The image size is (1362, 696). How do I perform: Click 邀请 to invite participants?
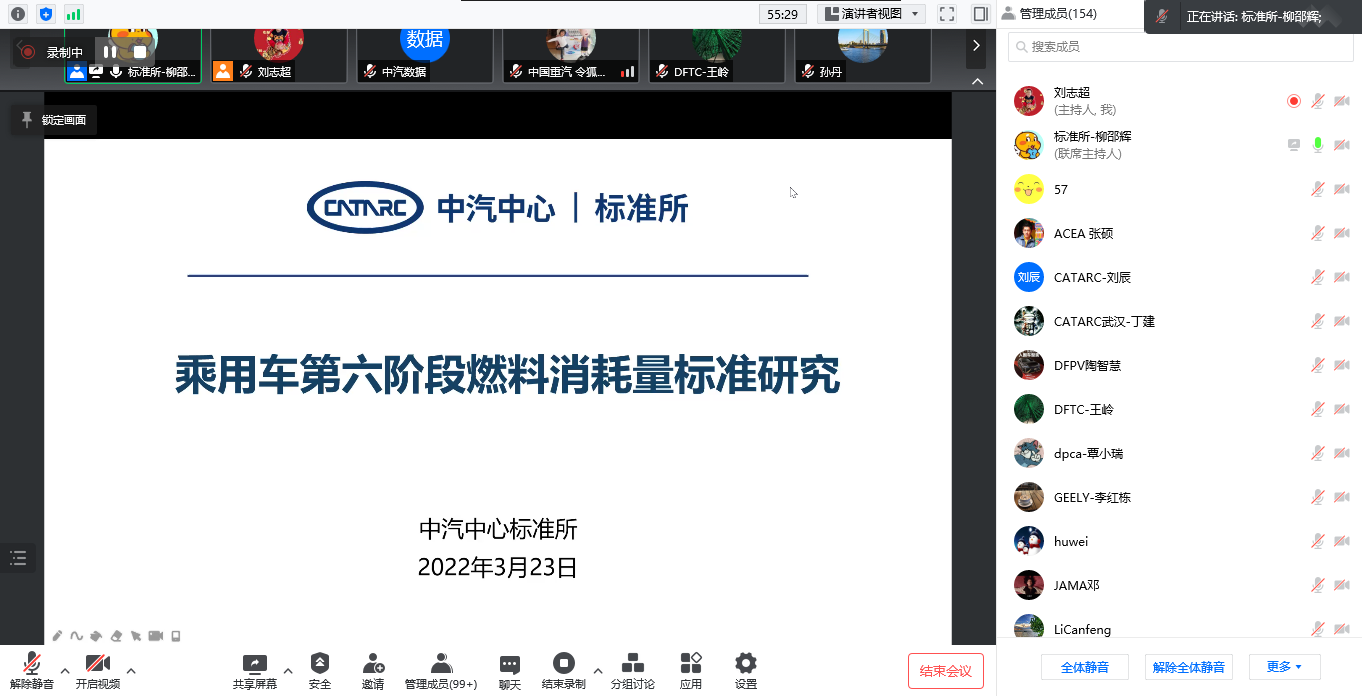[372, 670]
